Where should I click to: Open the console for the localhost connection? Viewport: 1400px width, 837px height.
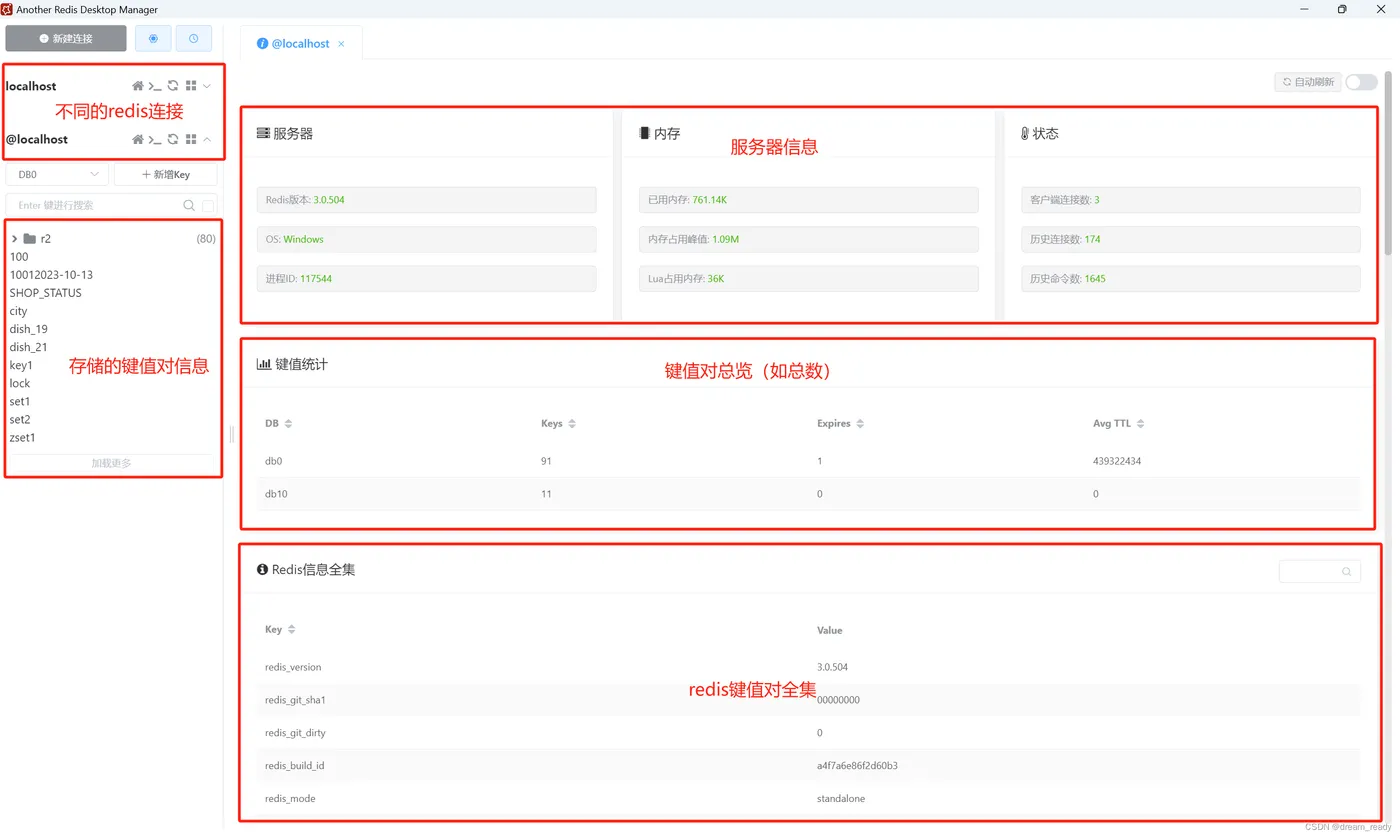[155, 86]
